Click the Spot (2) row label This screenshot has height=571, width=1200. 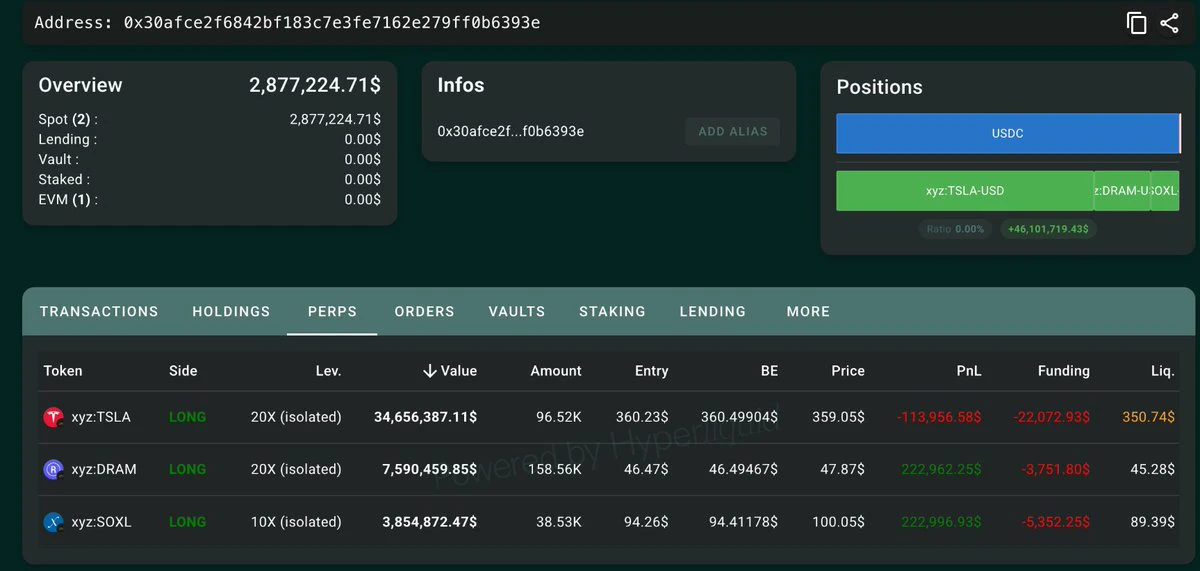(x=68, y=119)
